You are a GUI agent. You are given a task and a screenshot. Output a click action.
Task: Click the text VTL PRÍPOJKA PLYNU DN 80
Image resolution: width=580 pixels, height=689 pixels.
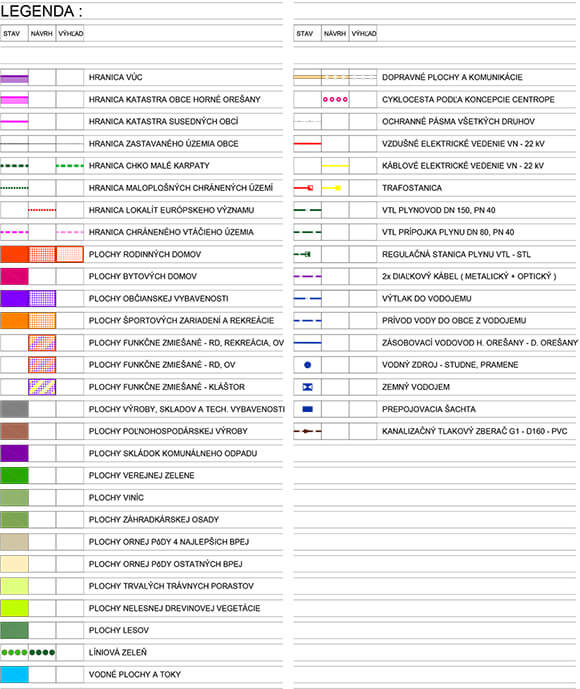click(x=431, y=232)
